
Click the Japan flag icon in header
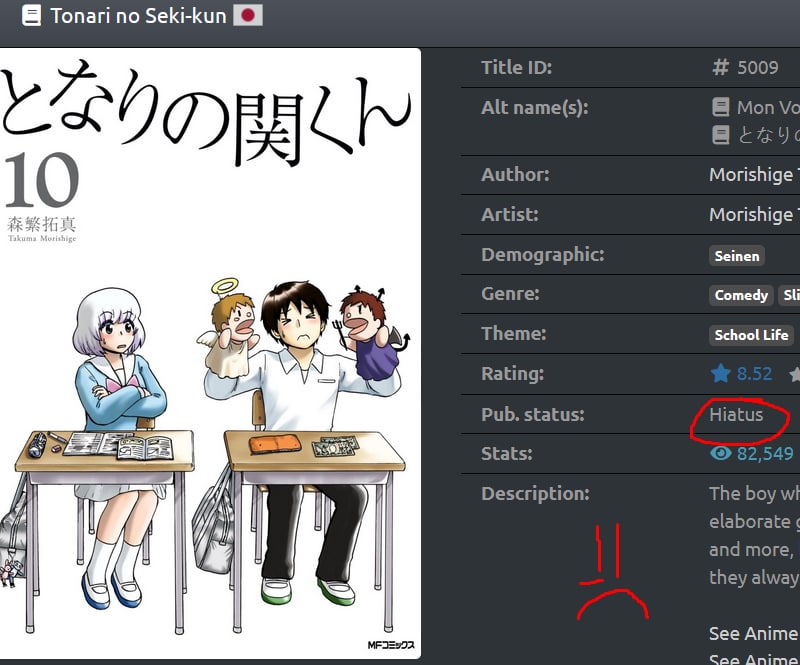(x=248, y=15)
